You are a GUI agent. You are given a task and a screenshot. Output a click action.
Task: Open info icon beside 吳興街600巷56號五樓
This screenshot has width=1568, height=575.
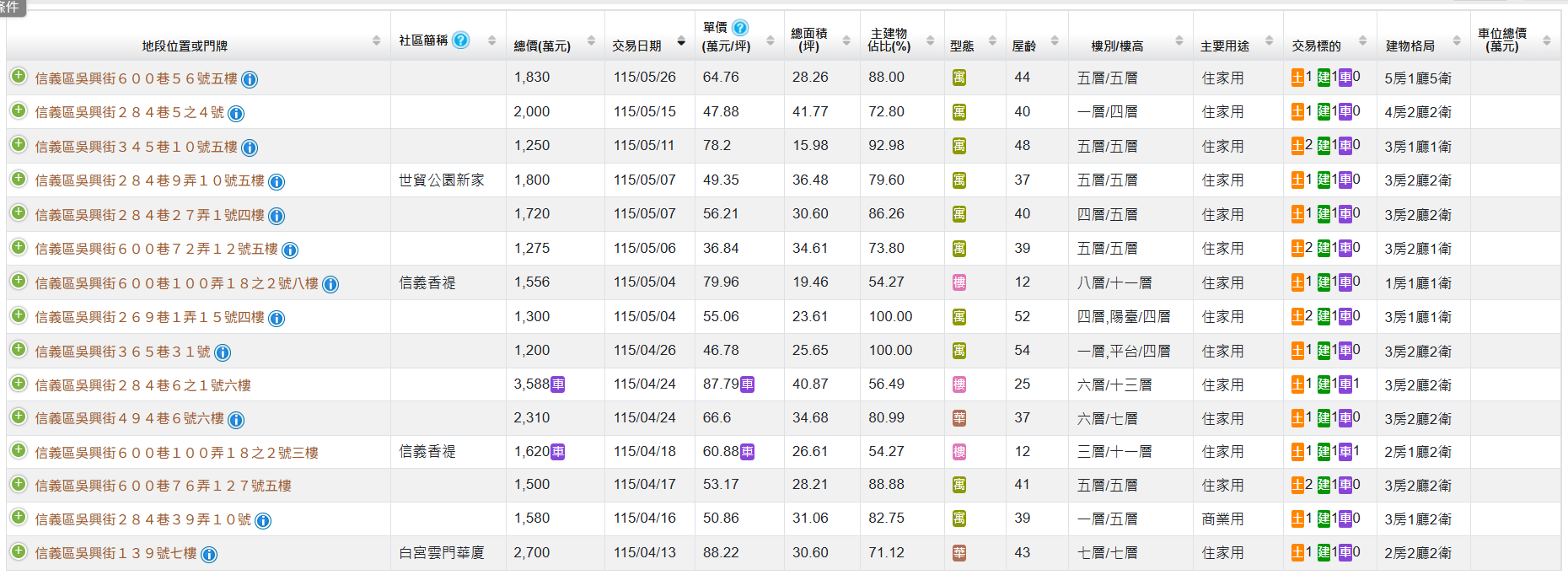pos(250,79)
